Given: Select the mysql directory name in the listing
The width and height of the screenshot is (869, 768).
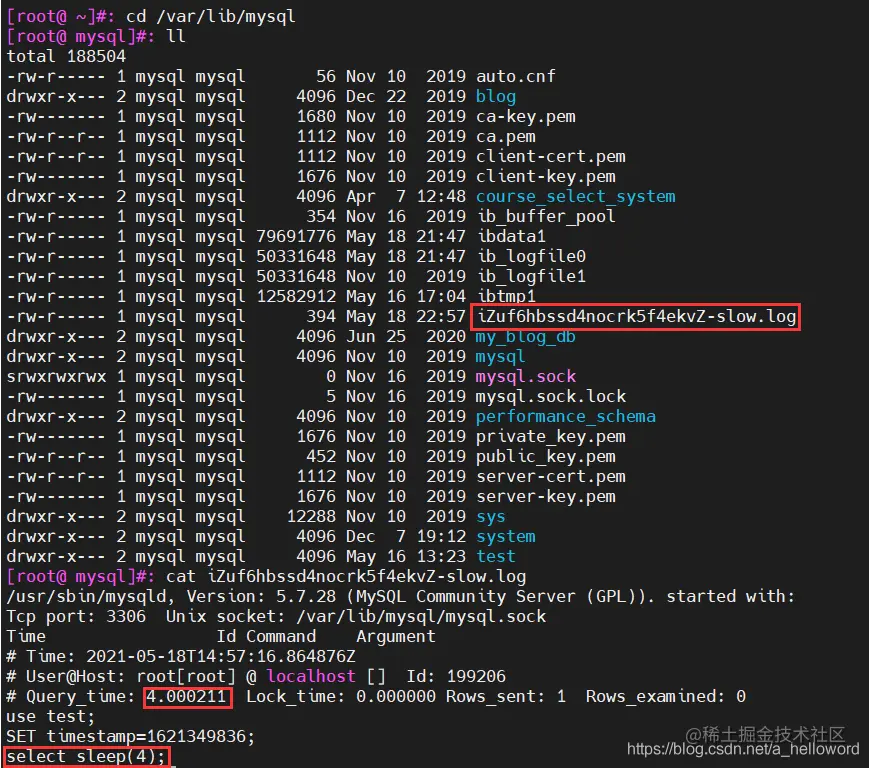Looking at the screenshot, I should click(x=500, y=356).
